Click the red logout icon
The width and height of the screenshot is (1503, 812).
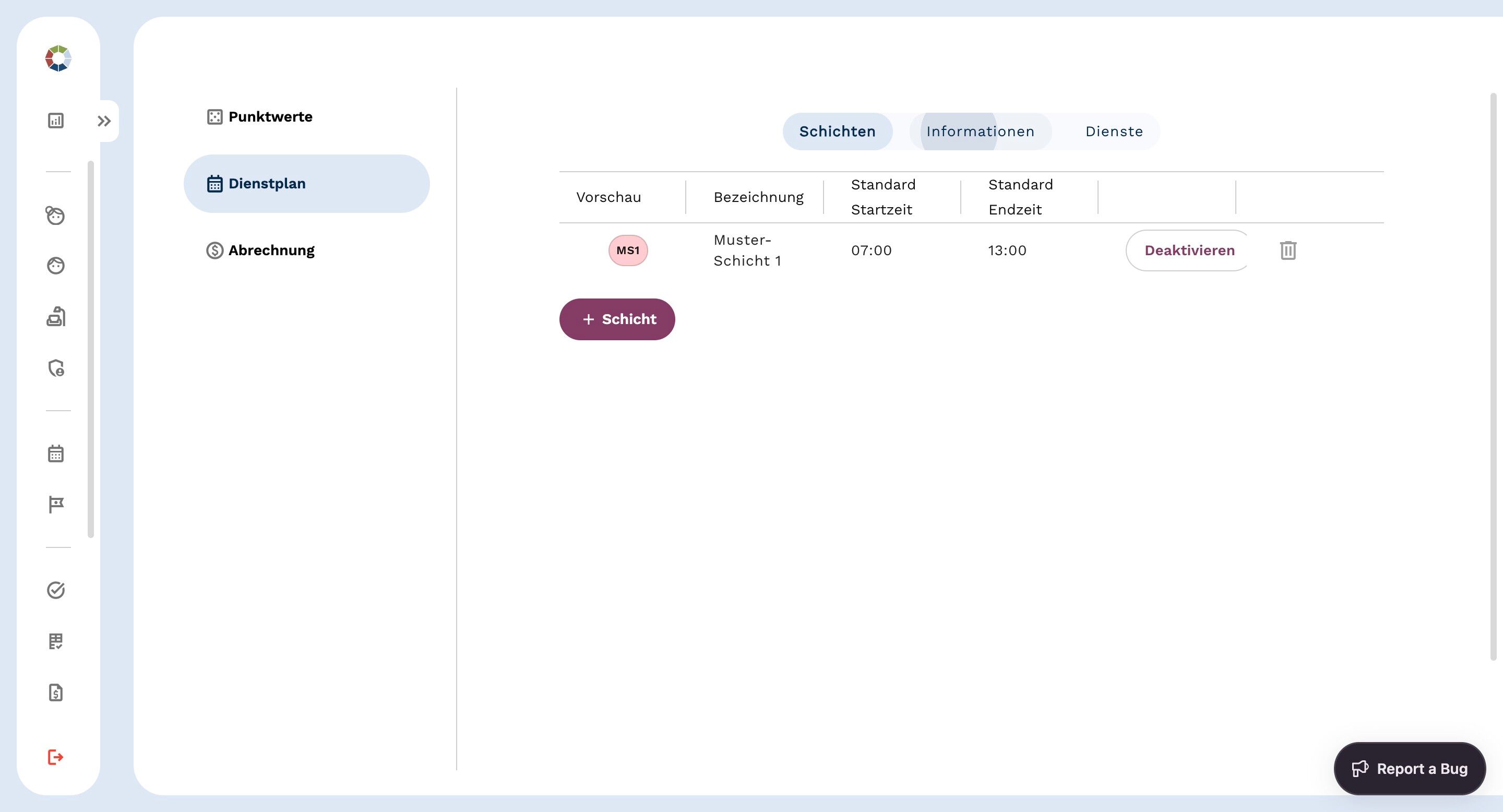(55, 757)
